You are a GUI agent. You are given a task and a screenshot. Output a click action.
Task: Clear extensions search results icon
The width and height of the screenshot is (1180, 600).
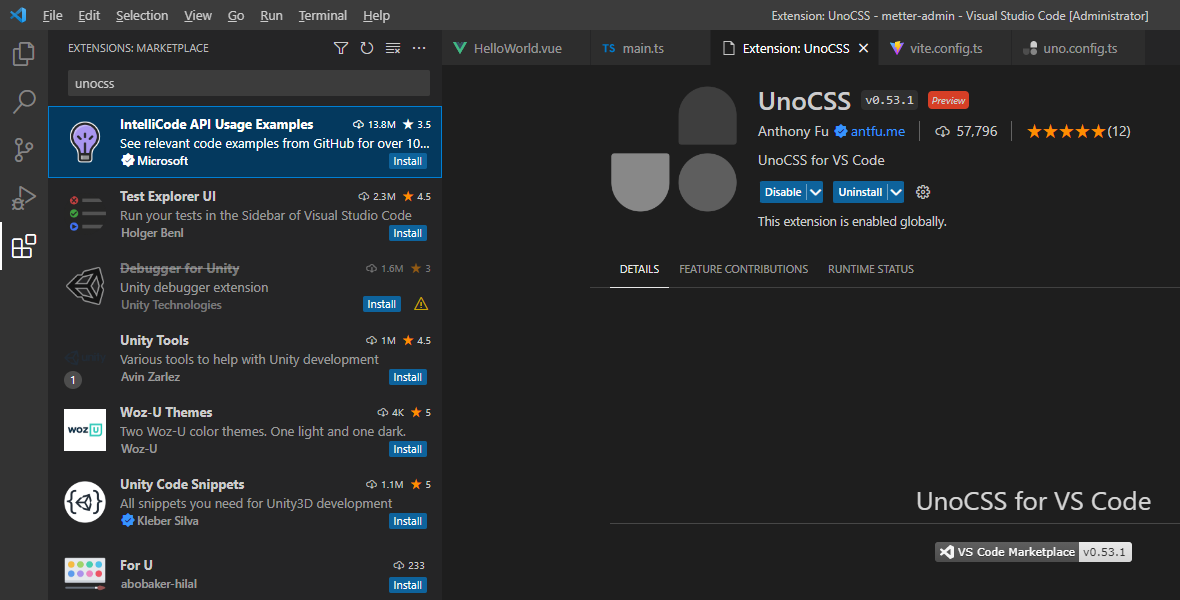393,48
